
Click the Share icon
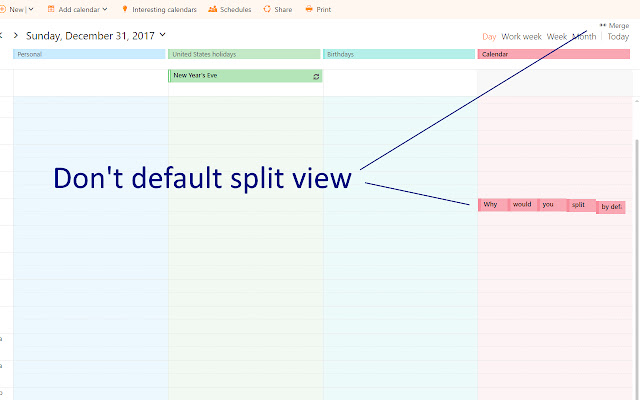[267, 9]
